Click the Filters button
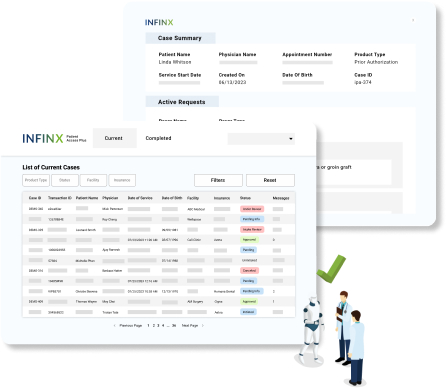The image size is (446, 388). [x=218, y=180]
